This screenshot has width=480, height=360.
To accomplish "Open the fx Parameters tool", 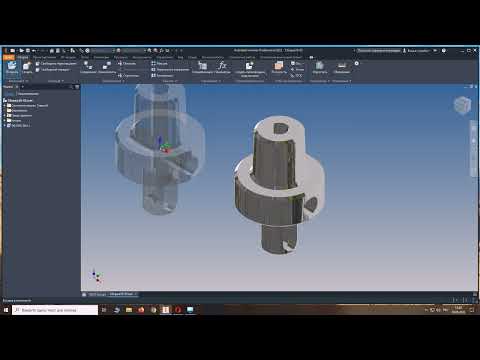I will [222, 67].
